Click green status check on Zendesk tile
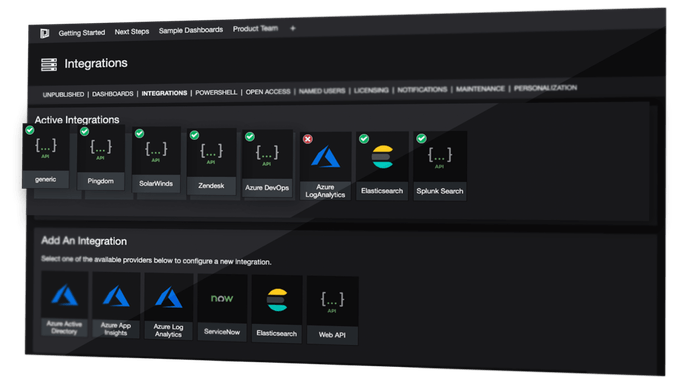Screen dimensions: 676x380 (194, 135)
